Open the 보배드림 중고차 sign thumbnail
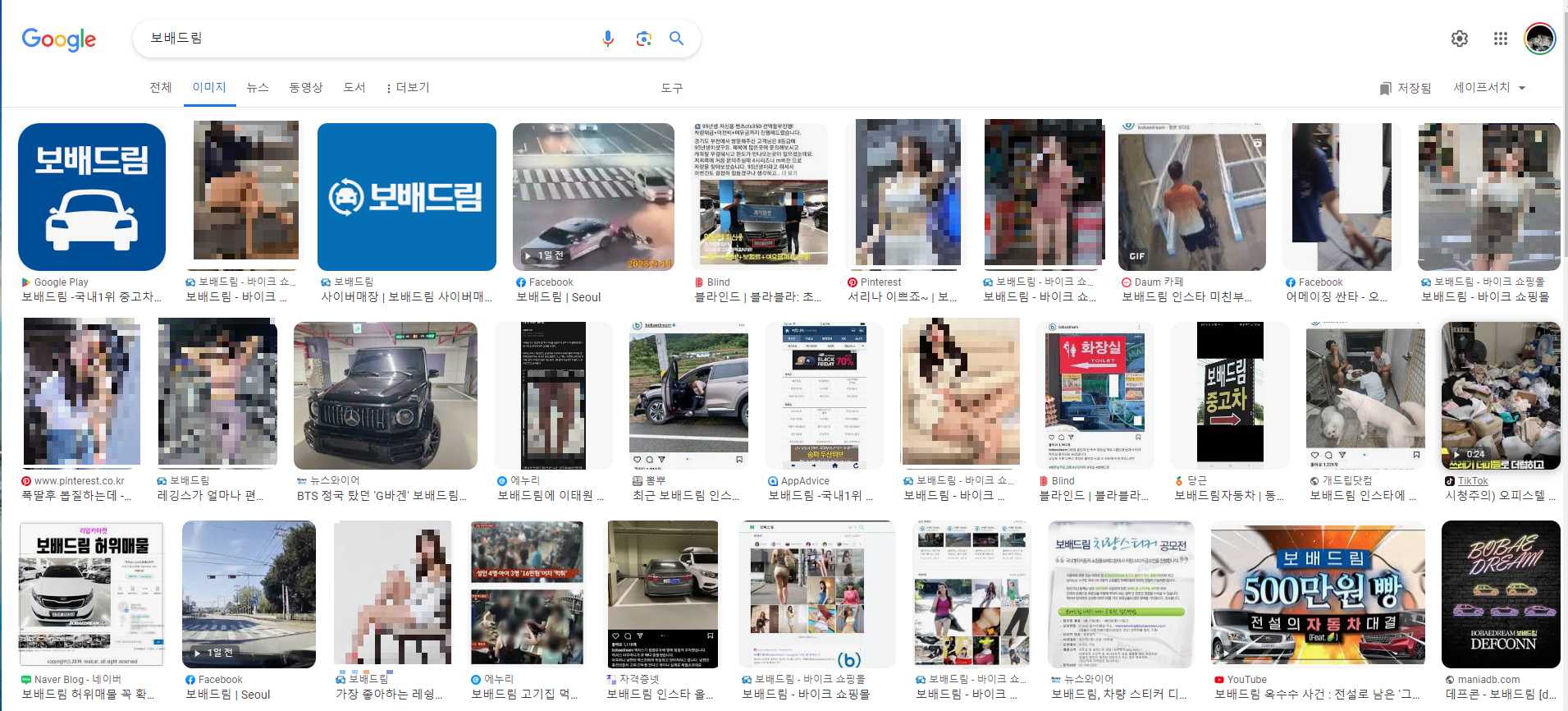The width and height of the screenshot is (1568, 711). [1230, 396]
